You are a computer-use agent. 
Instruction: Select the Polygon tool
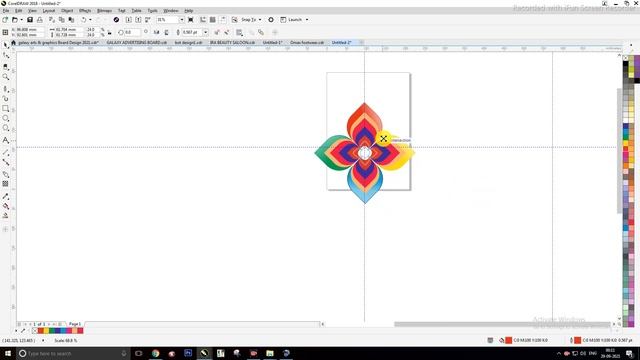(5, 128)
